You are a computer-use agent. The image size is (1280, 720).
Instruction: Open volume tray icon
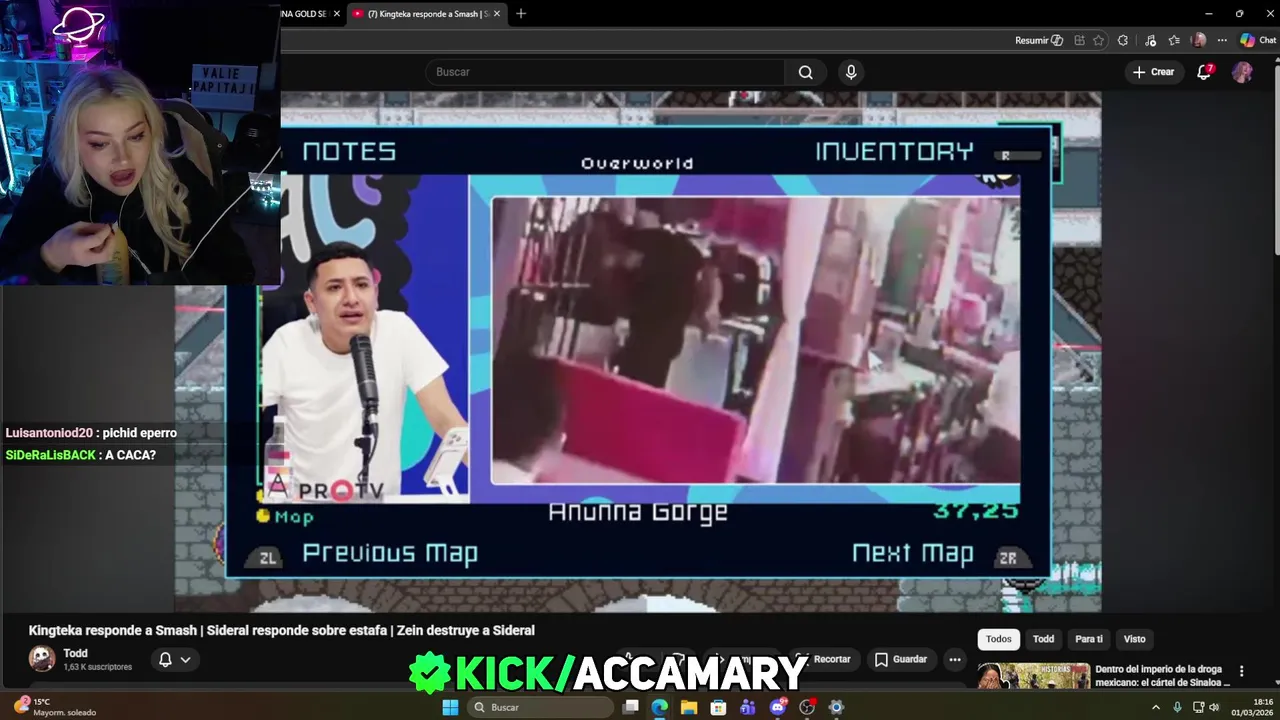[x=1214, y=707]
